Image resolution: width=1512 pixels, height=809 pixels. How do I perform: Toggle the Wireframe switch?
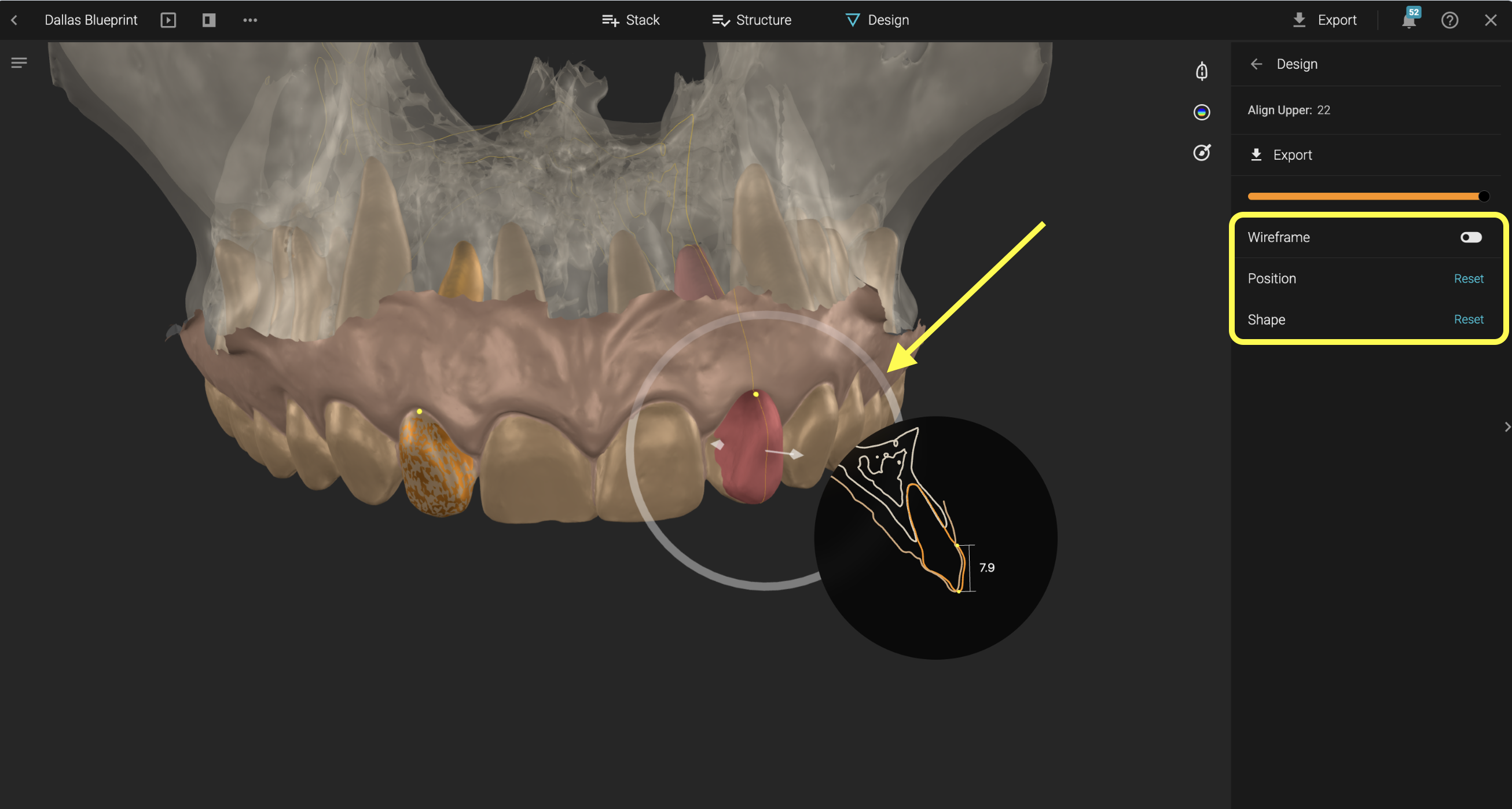pos(1471,237)
